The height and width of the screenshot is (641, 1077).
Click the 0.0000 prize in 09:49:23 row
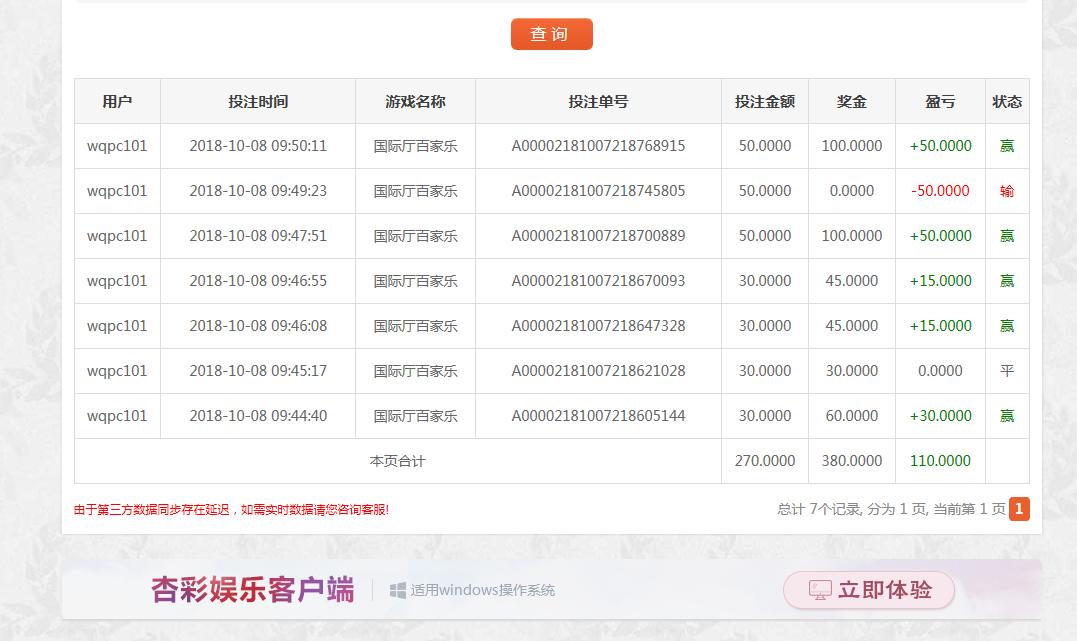point(852,191)
